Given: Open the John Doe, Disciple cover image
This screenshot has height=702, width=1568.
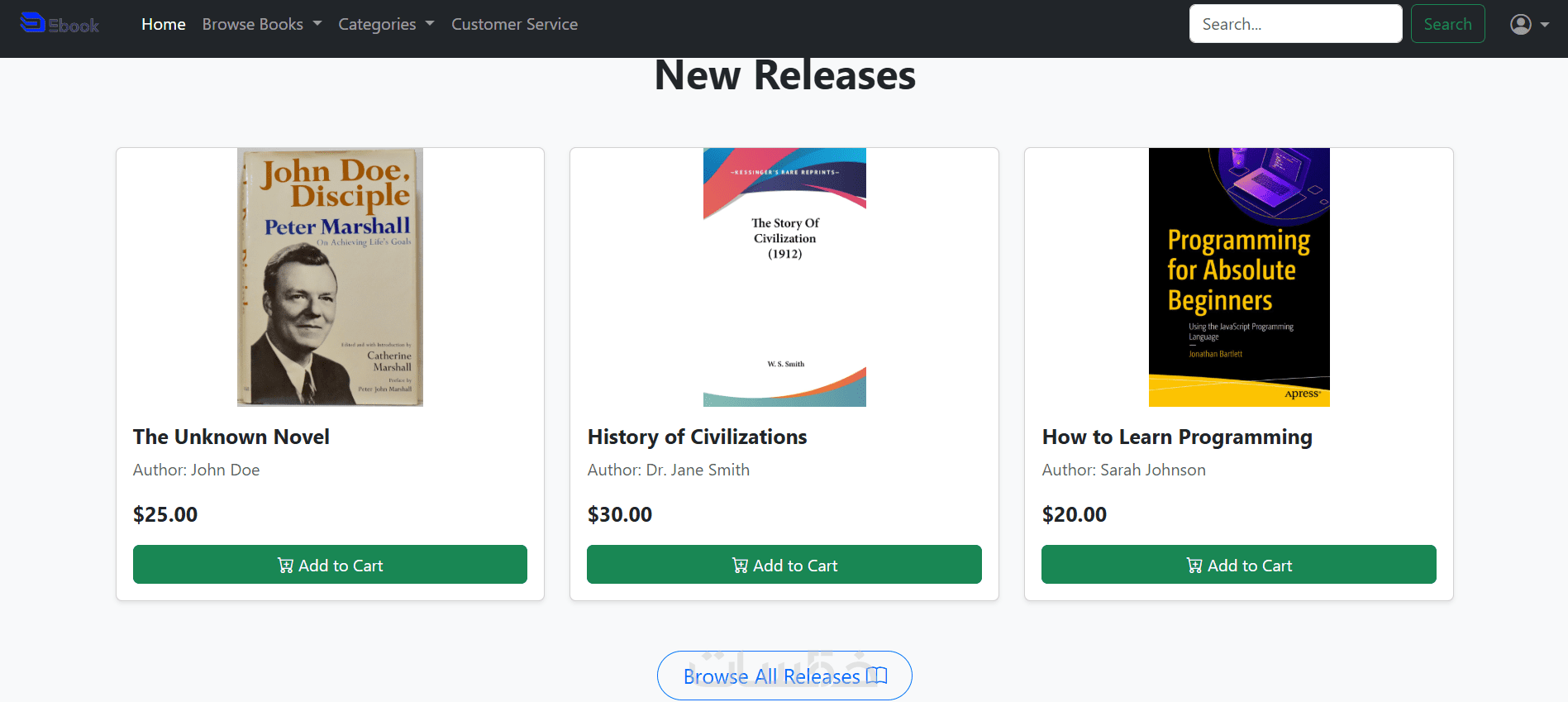Looking at the screenshot, I should [x=330, y=277].
